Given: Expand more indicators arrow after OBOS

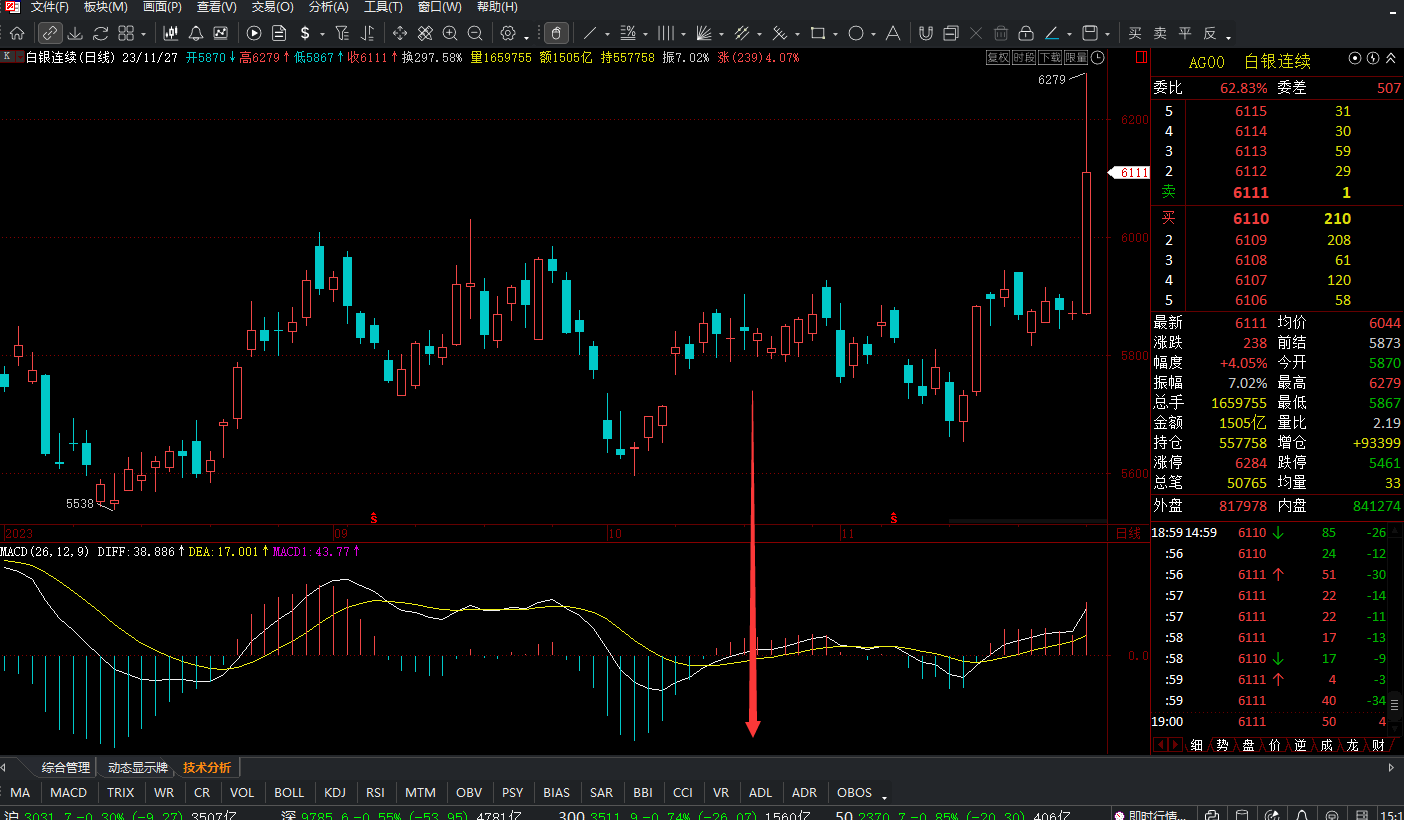Looking at the screenshot, I should pos(884,798).
